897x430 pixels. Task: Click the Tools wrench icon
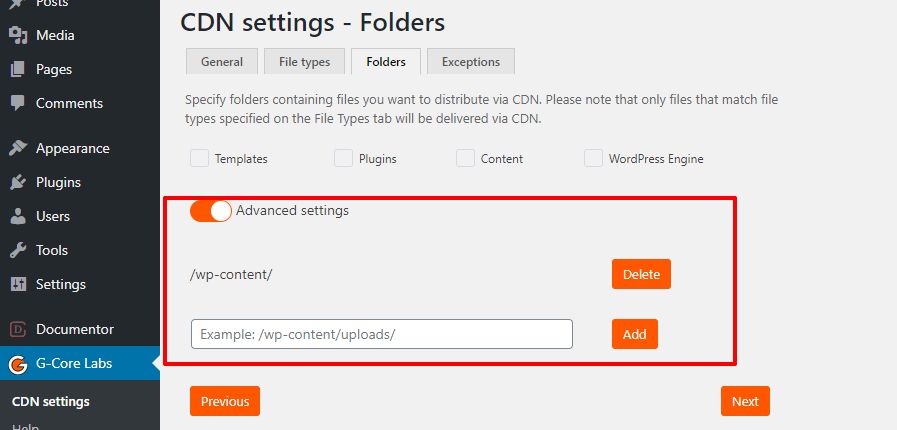click(x=18, y=250)
